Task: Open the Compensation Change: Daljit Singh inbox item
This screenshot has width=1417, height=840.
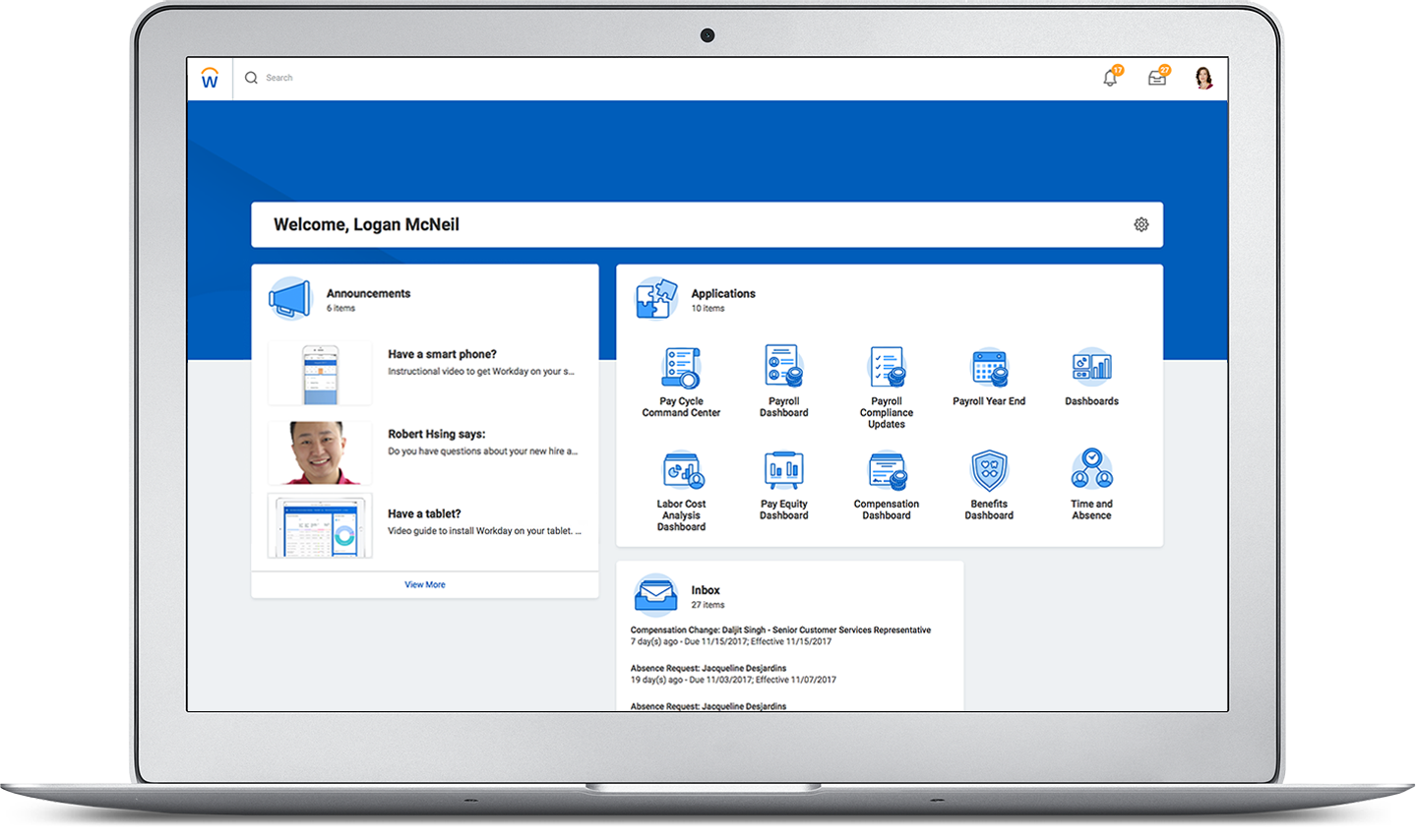Action: click(780, 630)
